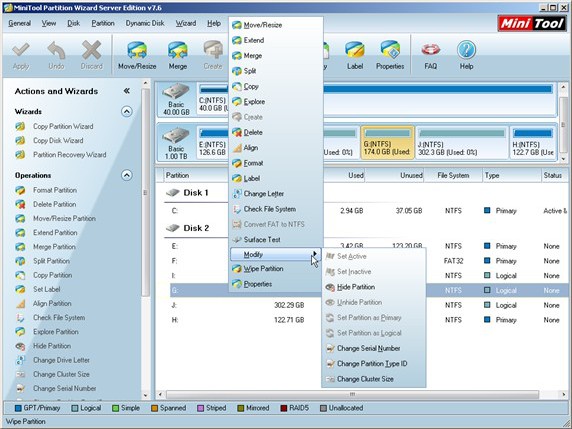Select the J:(NTFS) partition block in disk map
The image size is (572, 429).
[x=462, y=143]
